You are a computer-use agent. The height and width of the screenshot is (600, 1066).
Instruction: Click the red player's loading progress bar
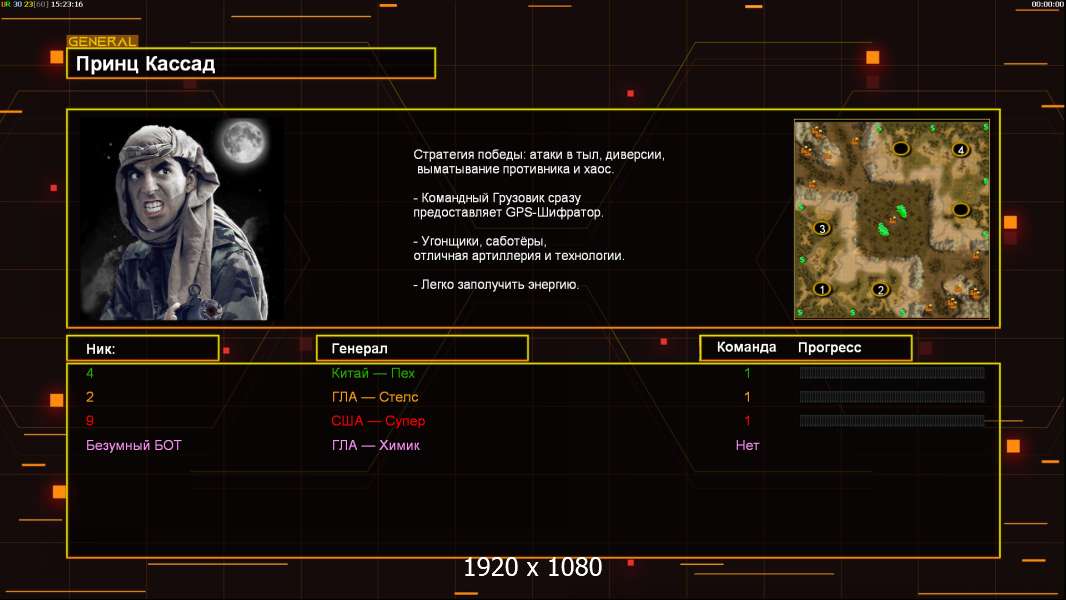[x=891, y=421]
